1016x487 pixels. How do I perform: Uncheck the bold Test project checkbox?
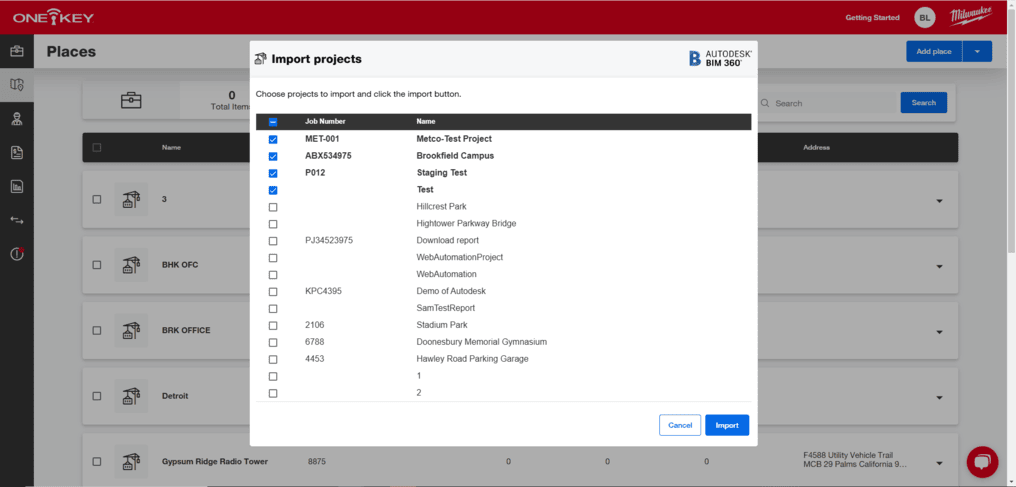(x=273, y=190)
